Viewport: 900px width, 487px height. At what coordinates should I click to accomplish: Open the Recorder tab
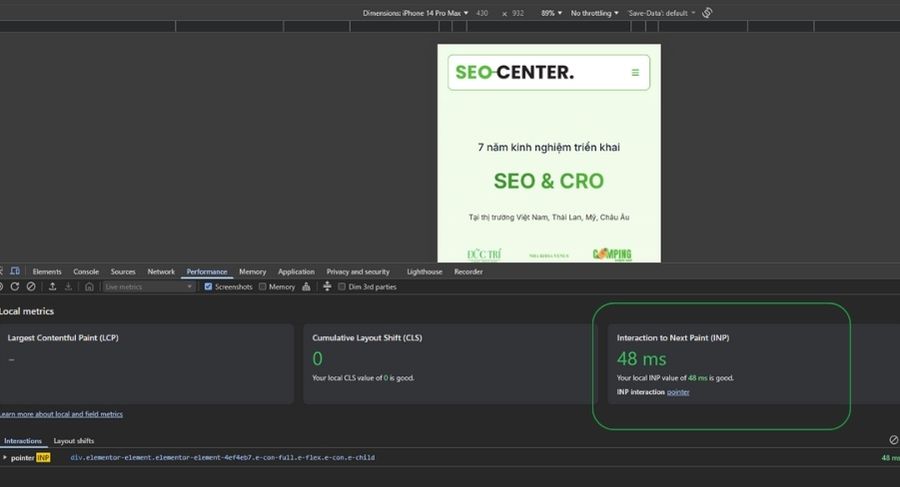468,272
